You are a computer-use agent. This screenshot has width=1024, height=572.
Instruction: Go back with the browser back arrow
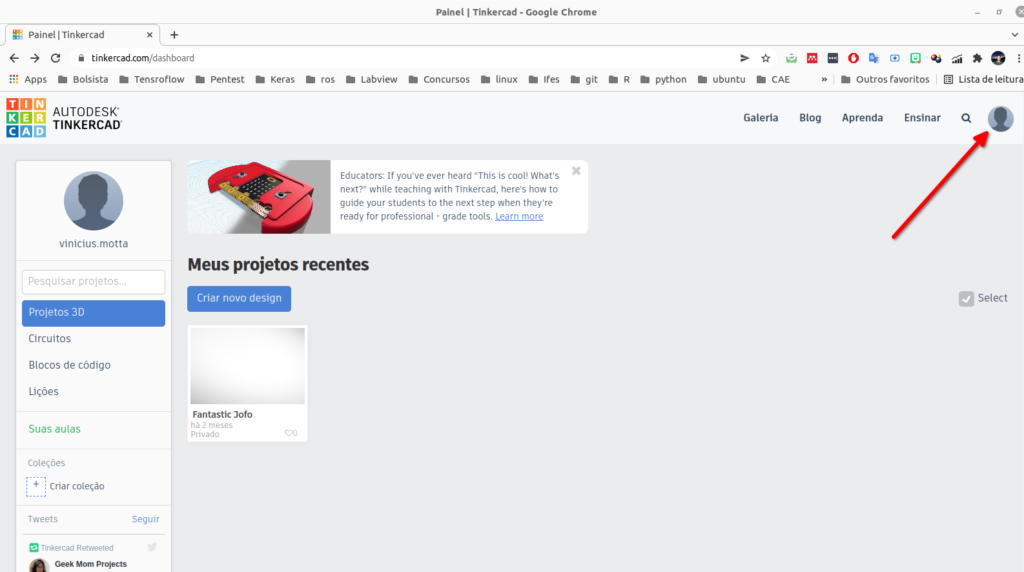(x=14, y=58)
